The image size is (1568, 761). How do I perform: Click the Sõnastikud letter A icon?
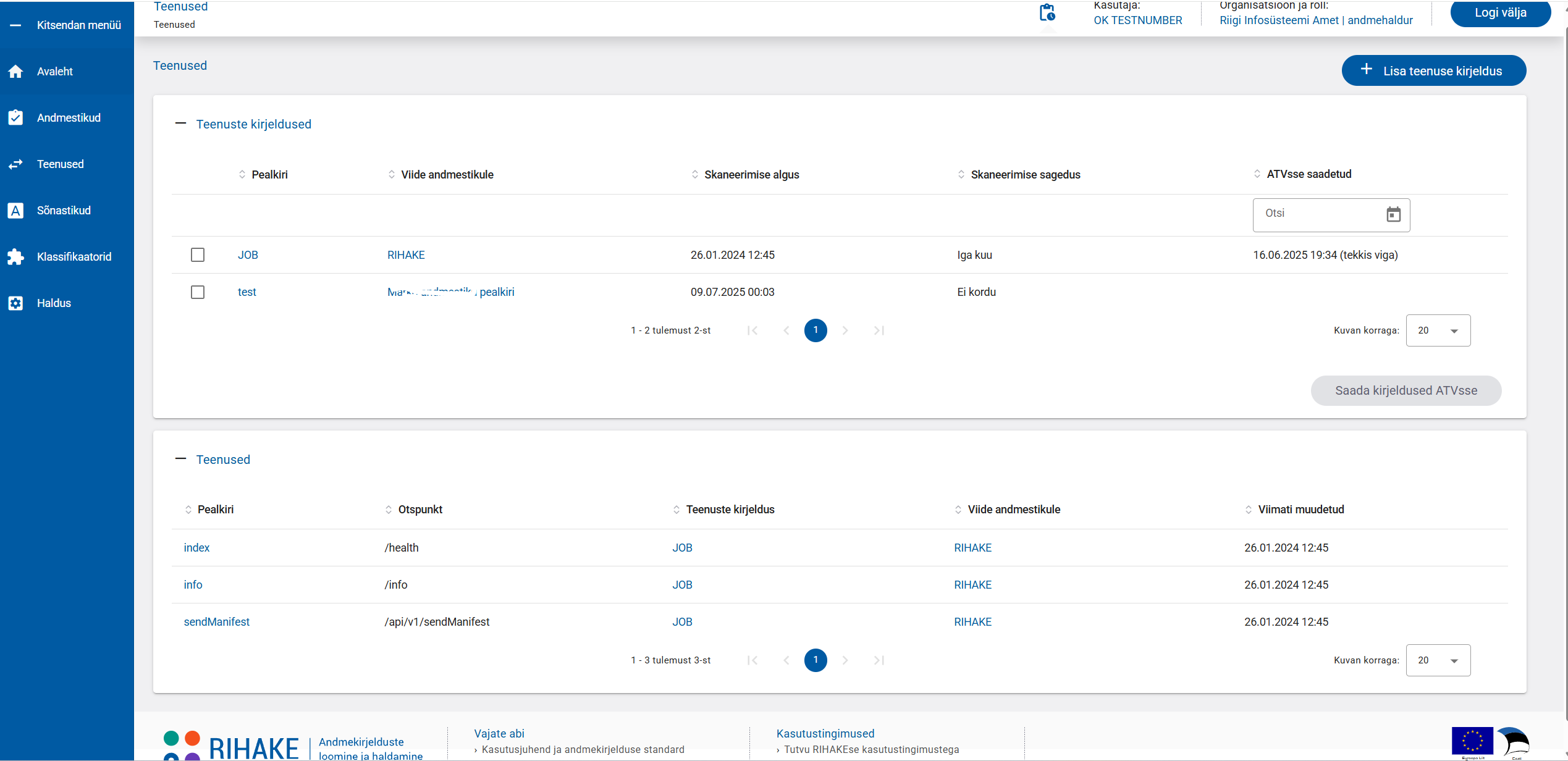coord(15,211)
